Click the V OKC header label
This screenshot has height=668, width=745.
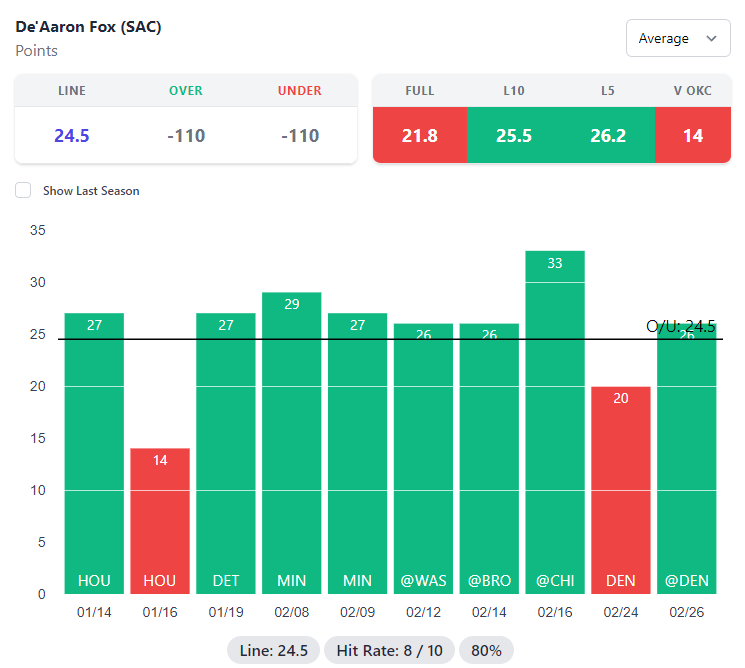coord(693,91)
